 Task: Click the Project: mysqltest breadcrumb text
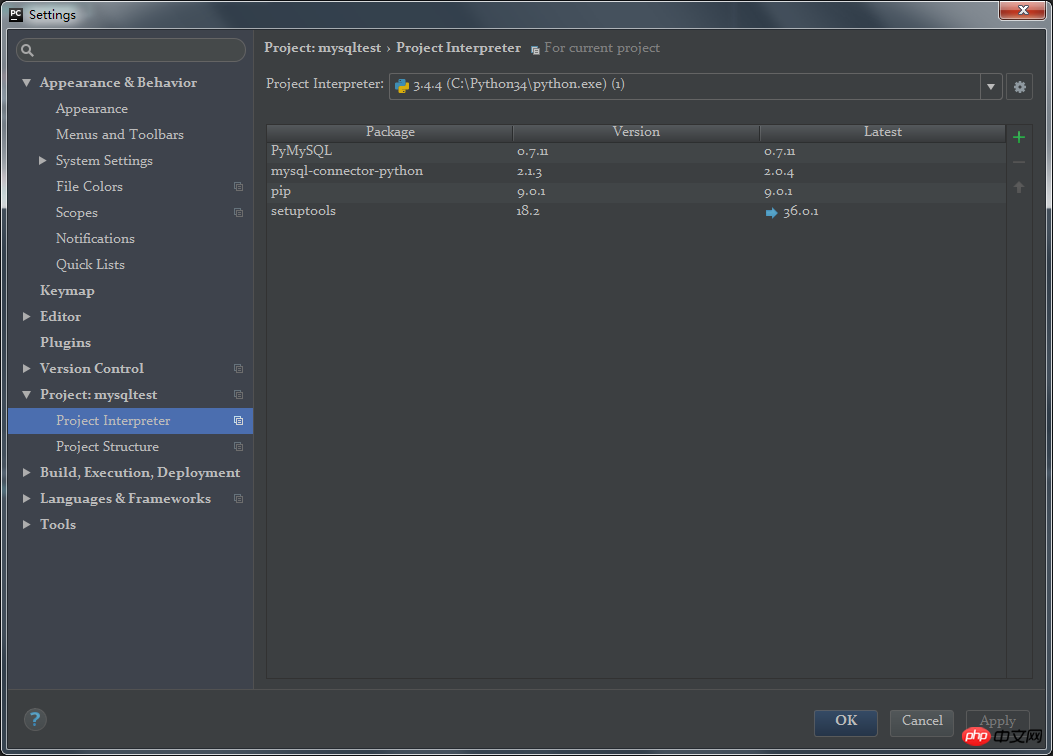pos(322,48)
